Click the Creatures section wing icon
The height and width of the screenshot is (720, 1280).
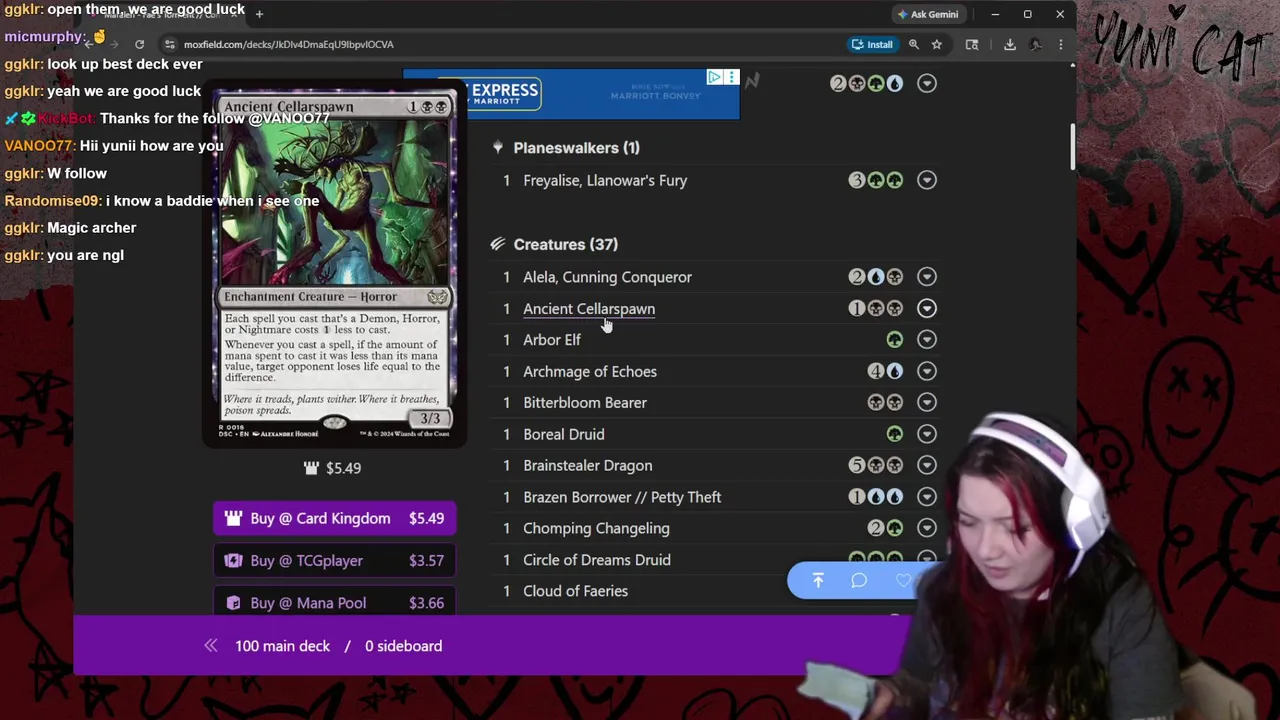tap(497, 244)
